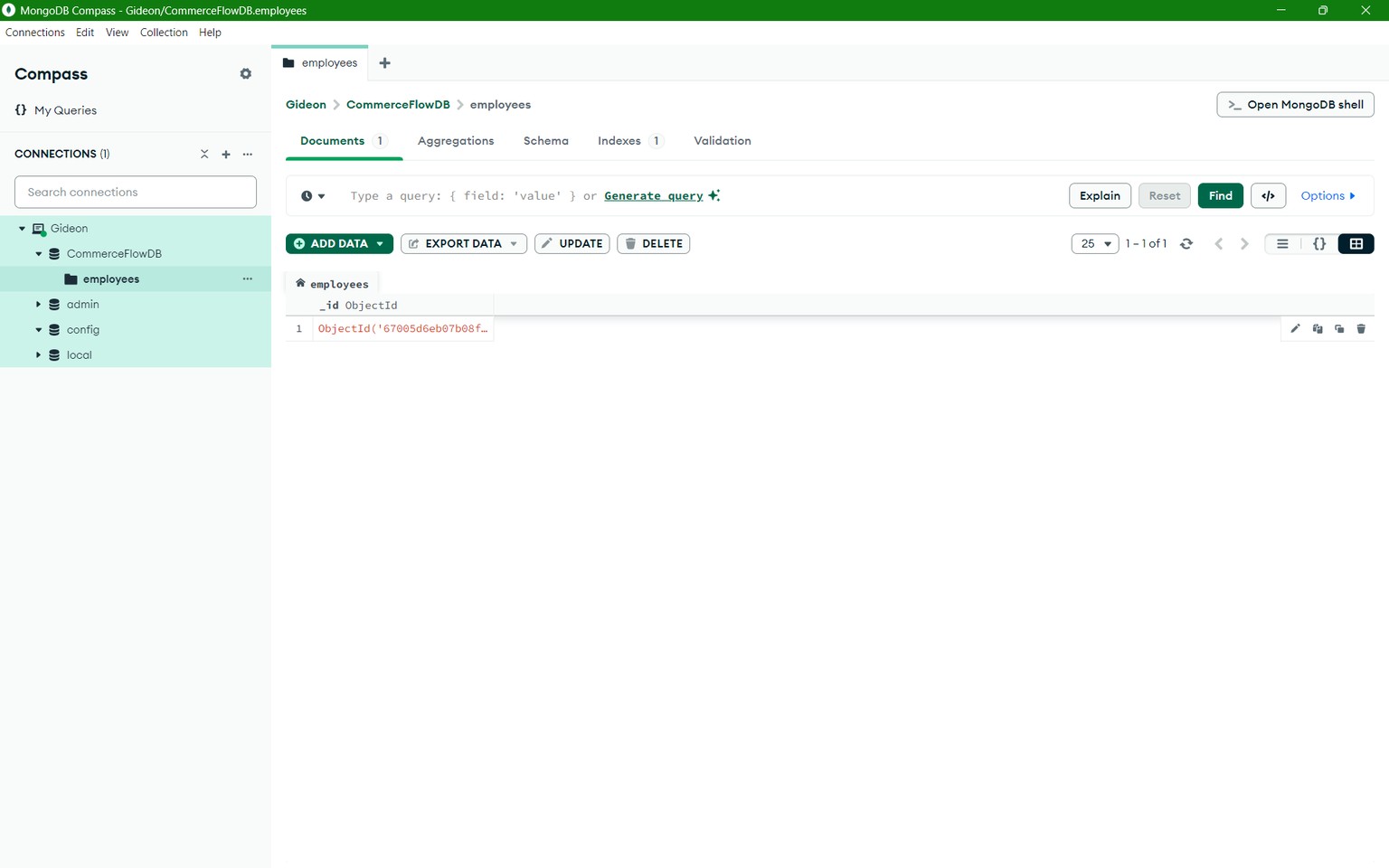Open the Collection menu
1389x868 pixels.
(x=164, y=33)
